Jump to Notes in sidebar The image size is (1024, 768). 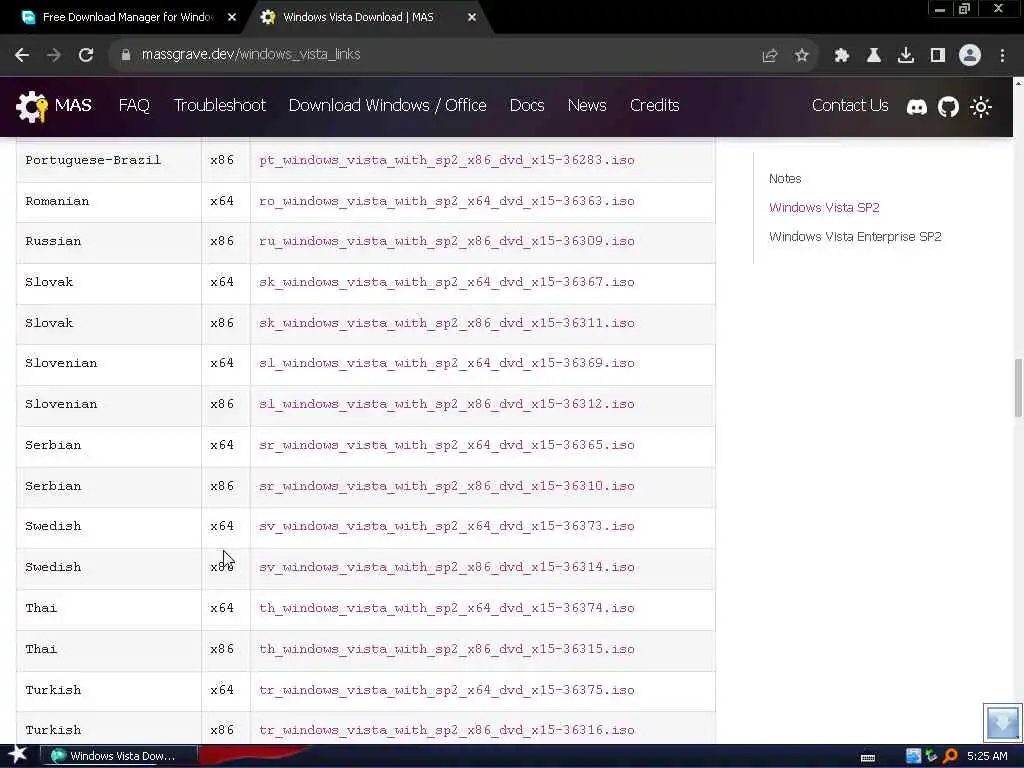click(785, 179)
